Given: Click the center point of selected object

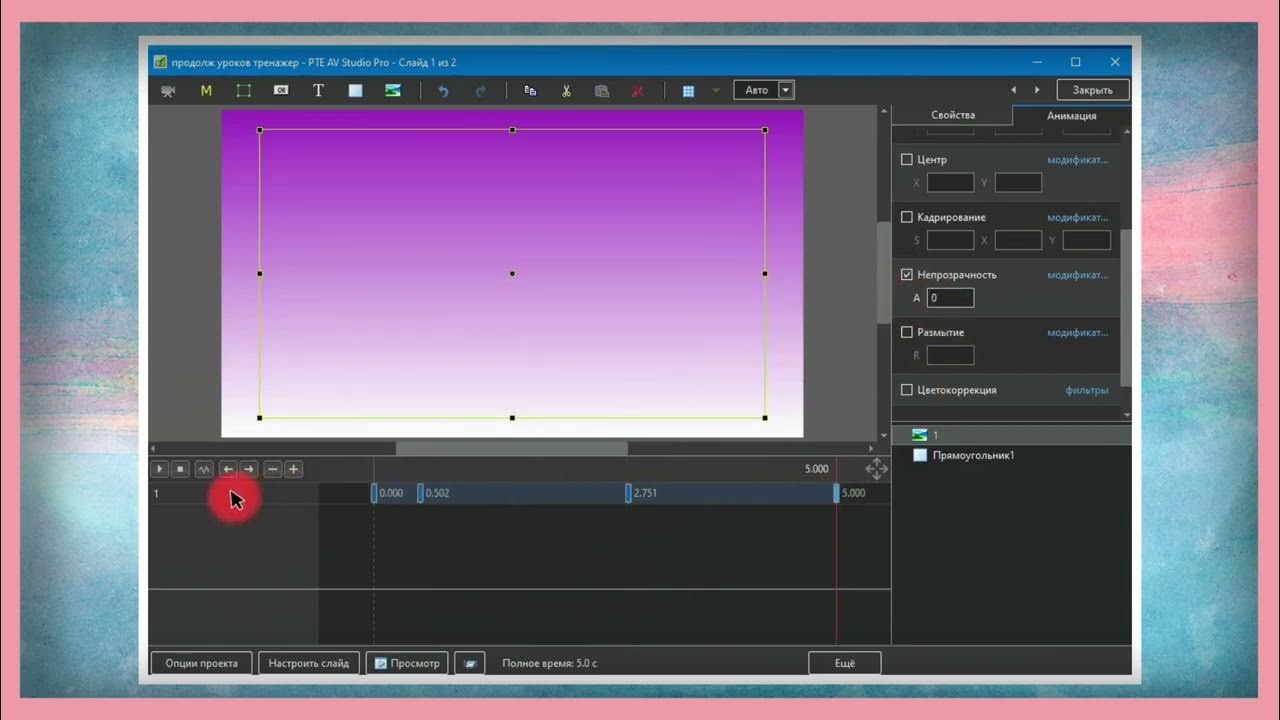Looking at the screenshot, I should (x=512, y=273).
